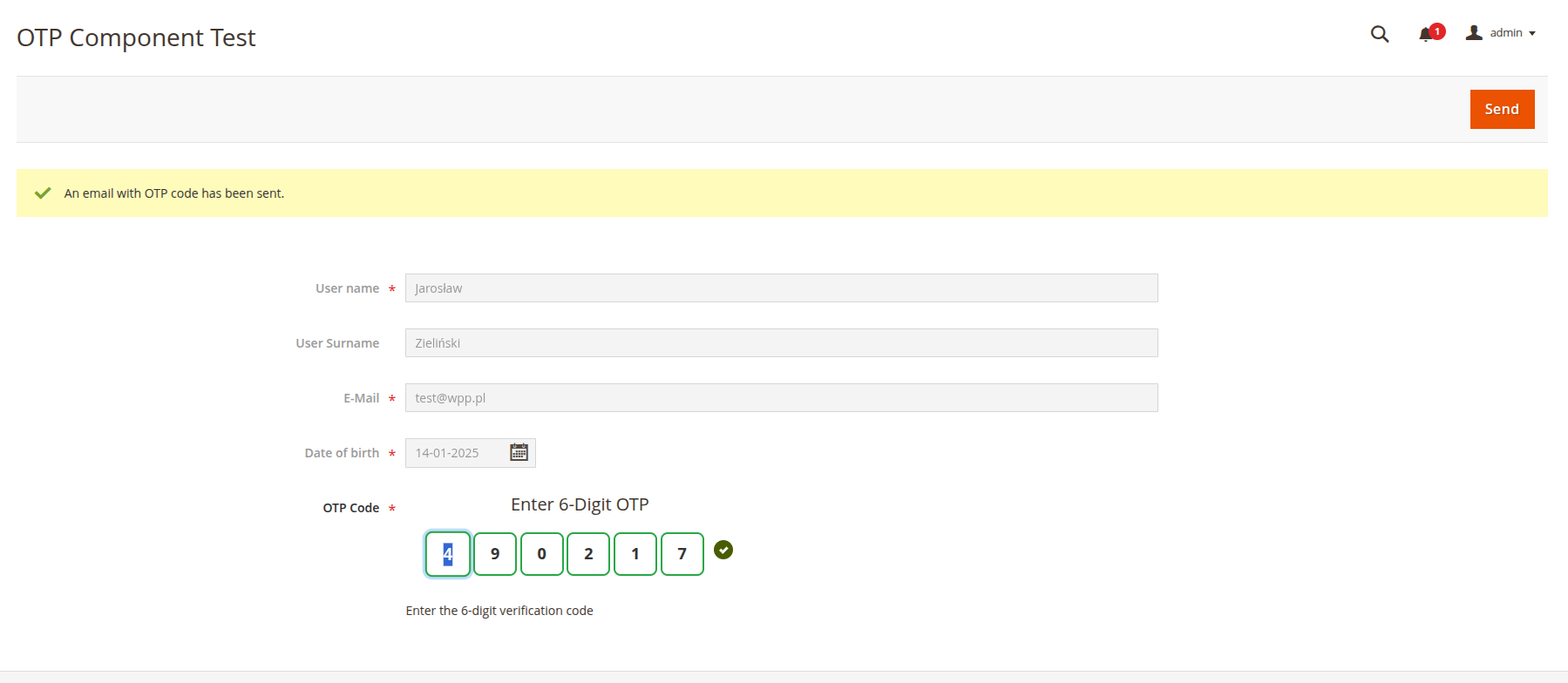Select the E-Mail field with test@wpp.pl
The width and height of the screenshot is (1568, 683).
(781, 398)
